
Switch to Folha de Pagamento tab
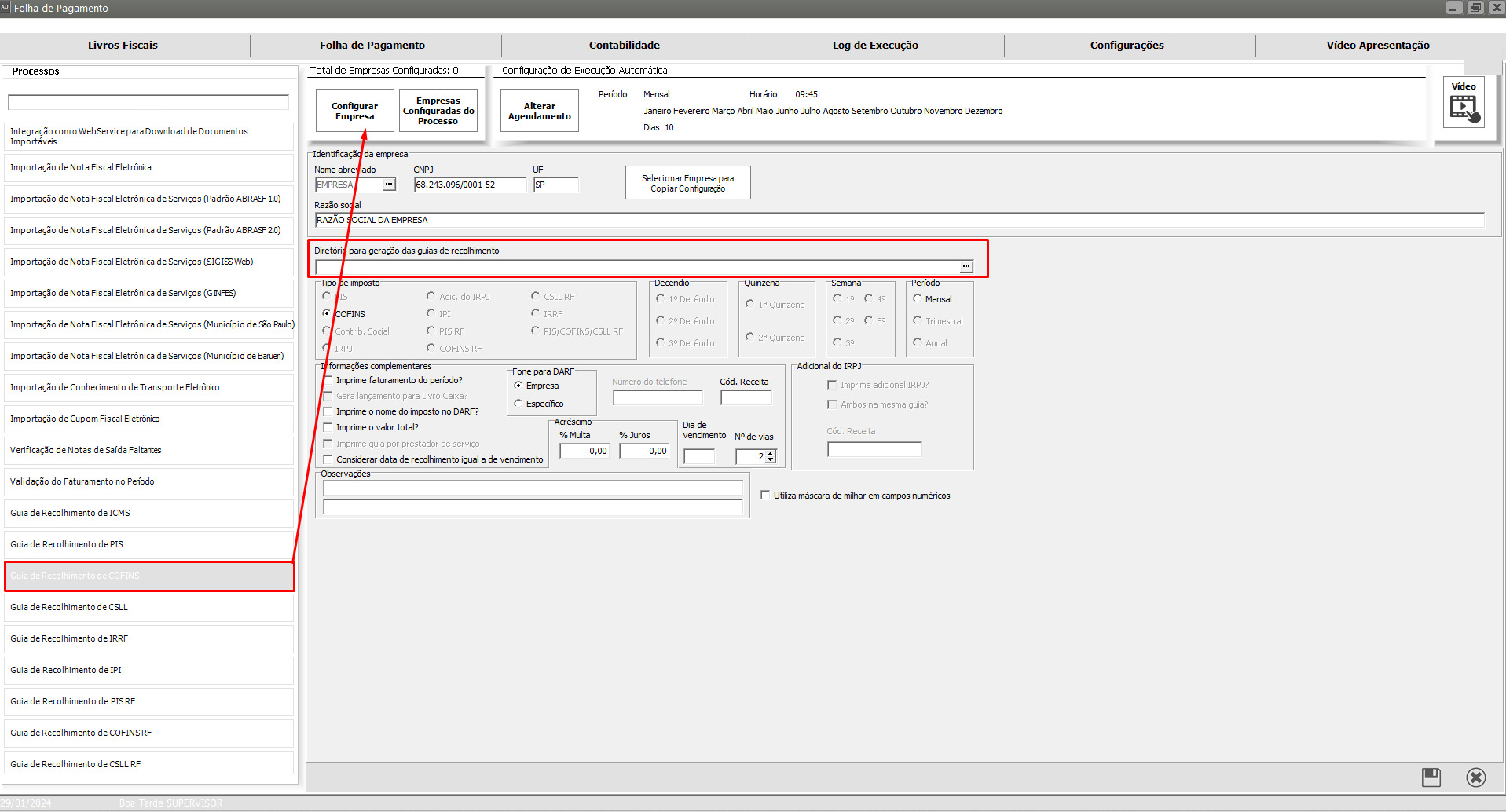372,46
